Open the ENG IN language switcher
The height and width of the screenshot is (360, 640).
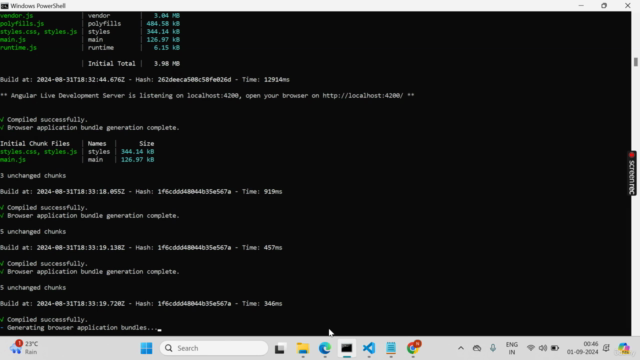click(511, 348)
